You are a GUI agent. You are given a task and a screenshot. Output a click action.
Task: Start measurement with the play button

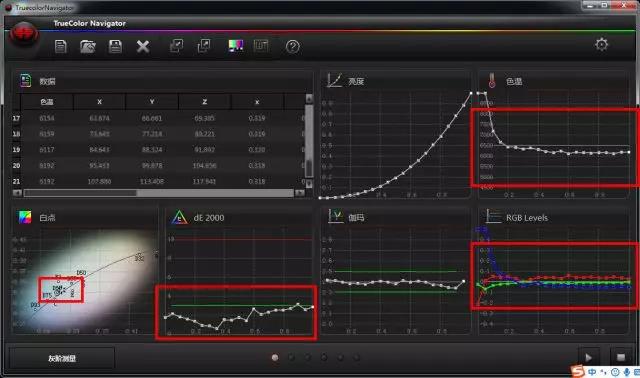[x=589, y=358]
